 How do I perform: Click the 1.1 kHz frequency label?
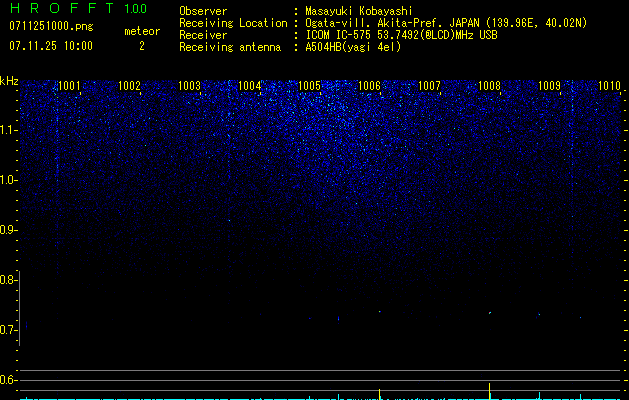[x=8, y=130]
